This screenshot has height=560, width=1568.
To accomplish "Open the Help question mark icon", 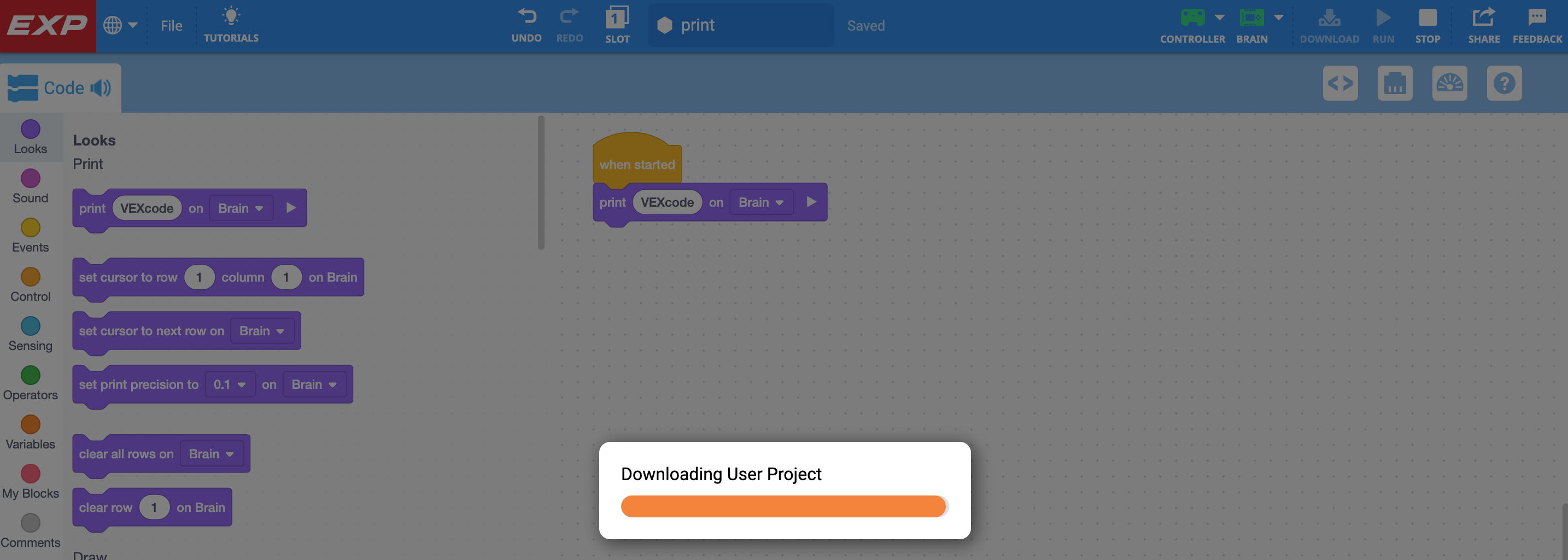I will pos(1504,83).
